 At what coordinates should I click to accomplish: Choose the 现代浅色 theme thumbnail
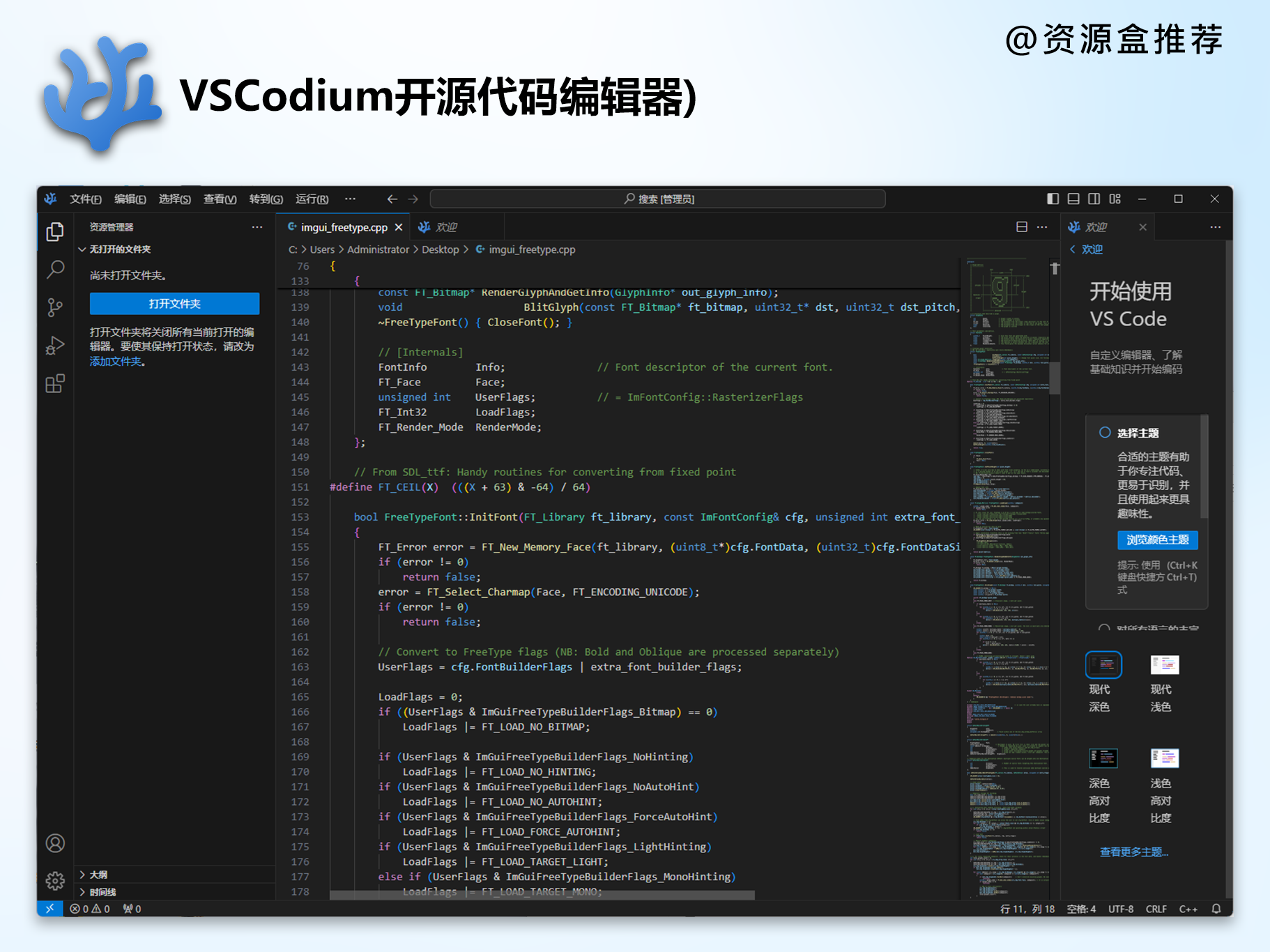(1164, 665)
